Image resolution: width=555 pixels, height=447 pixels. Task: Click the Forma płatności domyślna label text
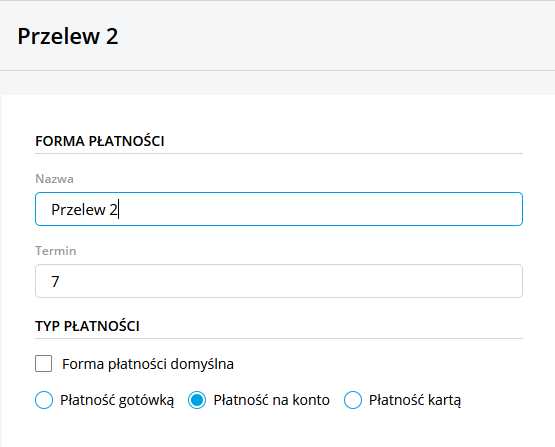[x=148, y=364]
